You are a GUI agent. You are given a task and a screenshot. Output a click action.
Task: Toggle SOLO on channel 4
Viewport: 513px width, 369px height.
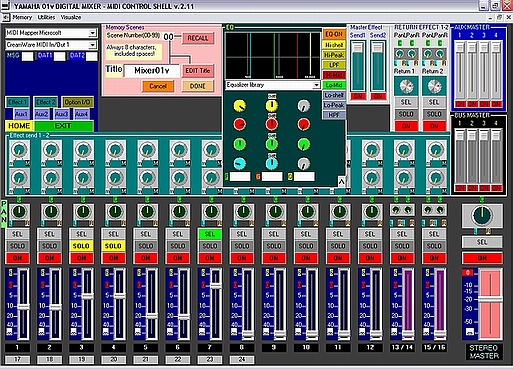(113, 246)
